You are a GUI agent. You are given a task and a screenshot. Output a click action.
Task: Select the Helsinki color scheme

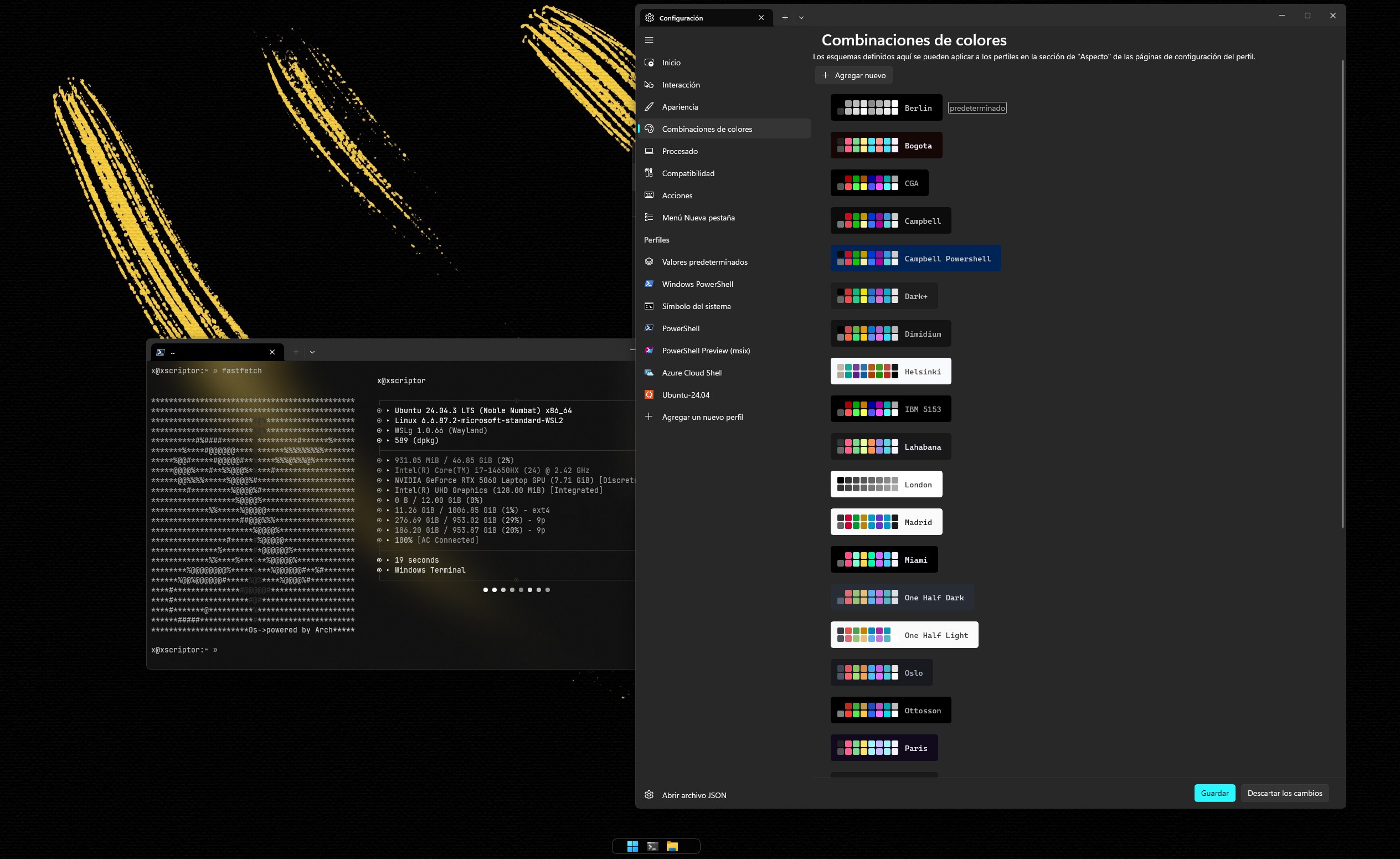coord(891,372)
